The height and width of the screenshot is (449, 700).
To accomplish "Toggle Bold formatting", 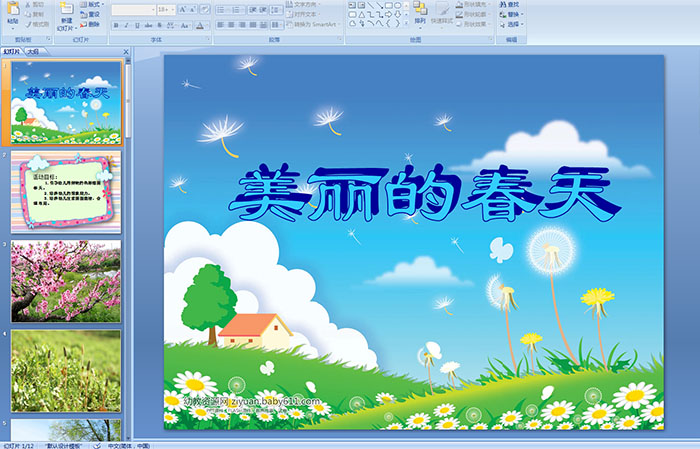I will click(x=116, y=25).
